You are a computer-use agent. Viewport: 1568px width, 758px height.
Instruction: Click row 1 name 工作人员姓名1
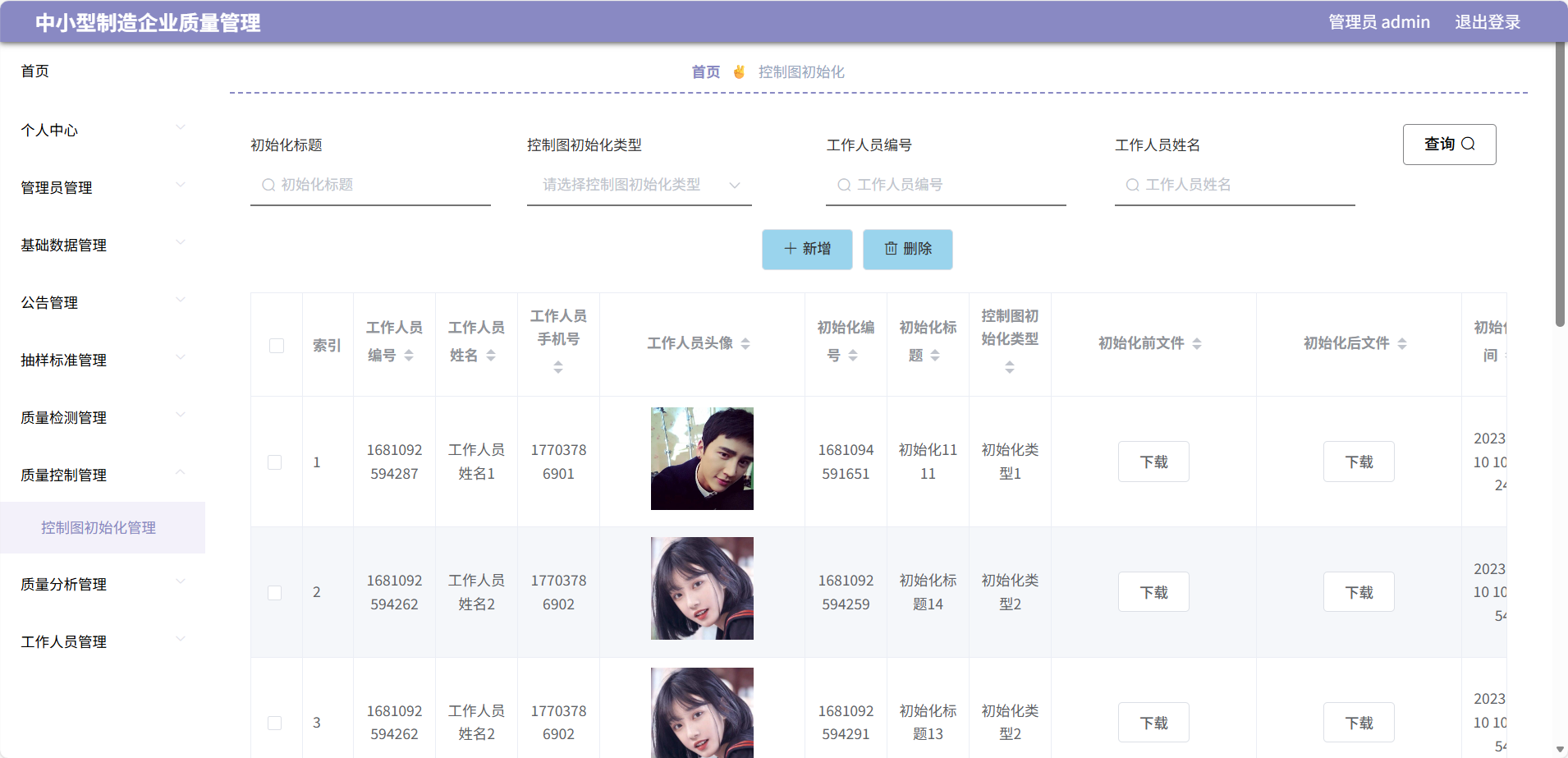(x=476, y=462)
